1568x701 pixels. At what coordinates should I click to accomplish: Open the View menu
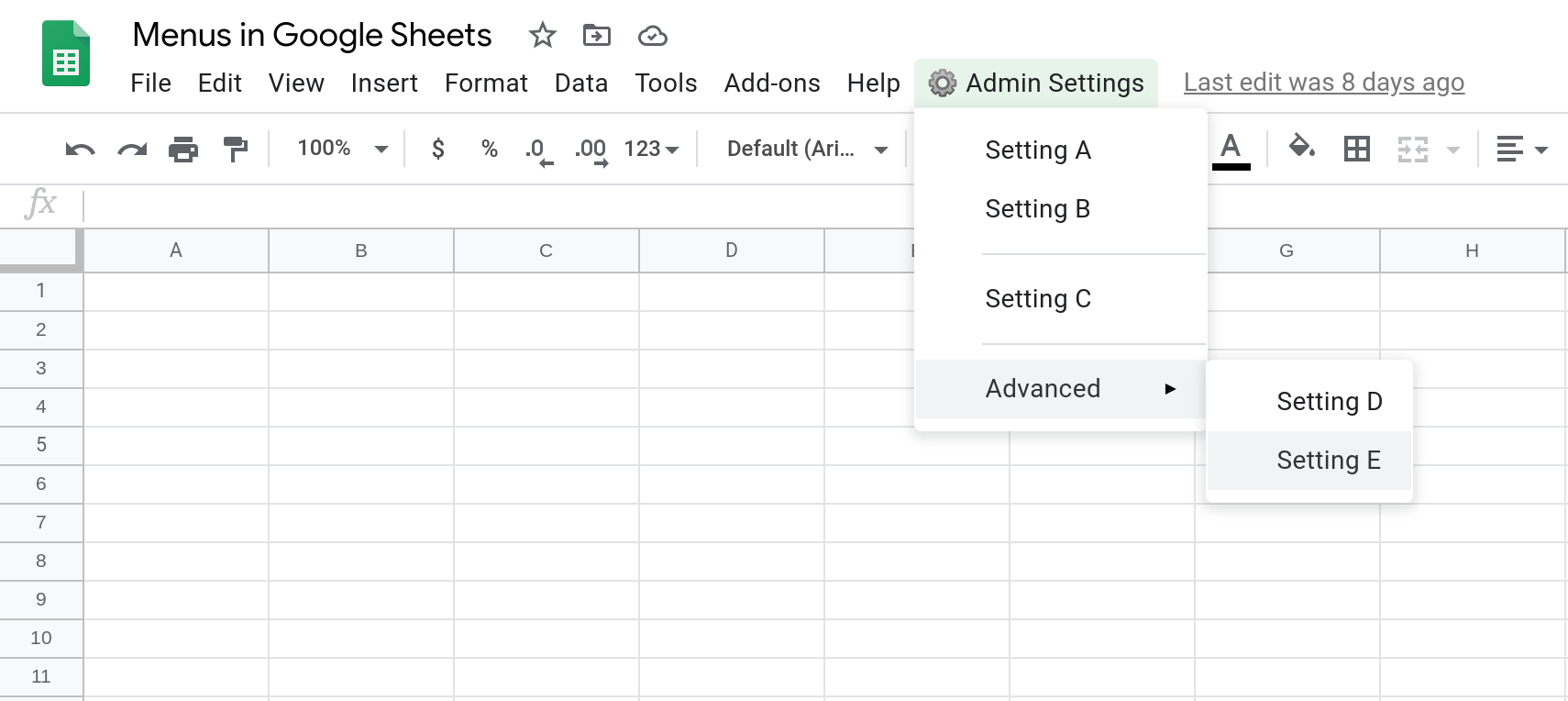(296, 83)
